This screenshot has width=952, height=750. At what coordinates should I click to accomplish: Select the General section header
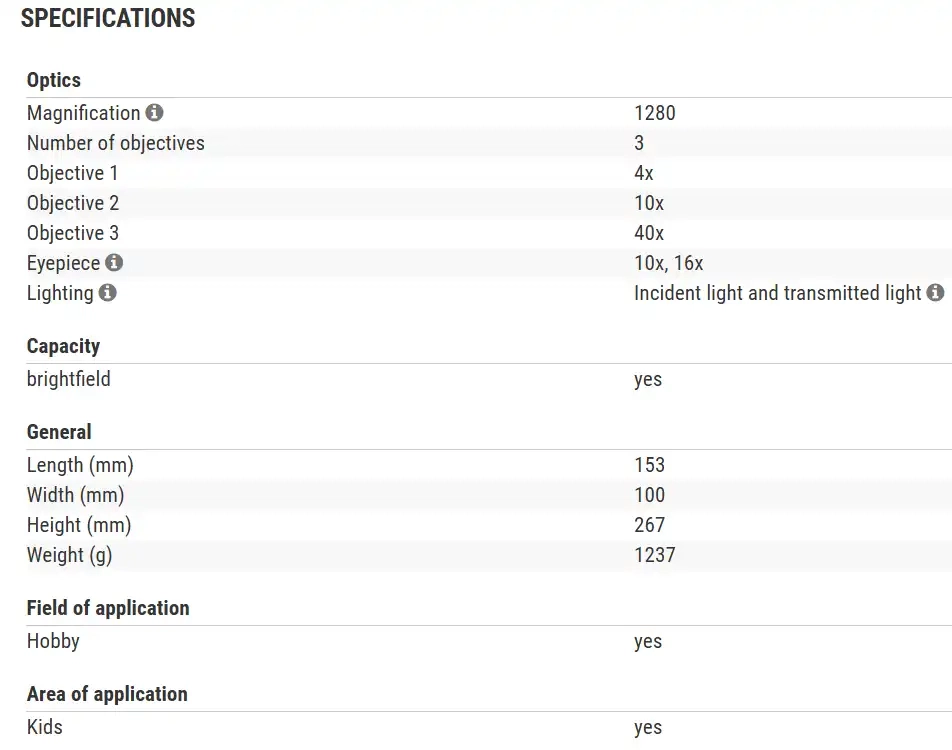pyautogui.click(x=59, y=432)
